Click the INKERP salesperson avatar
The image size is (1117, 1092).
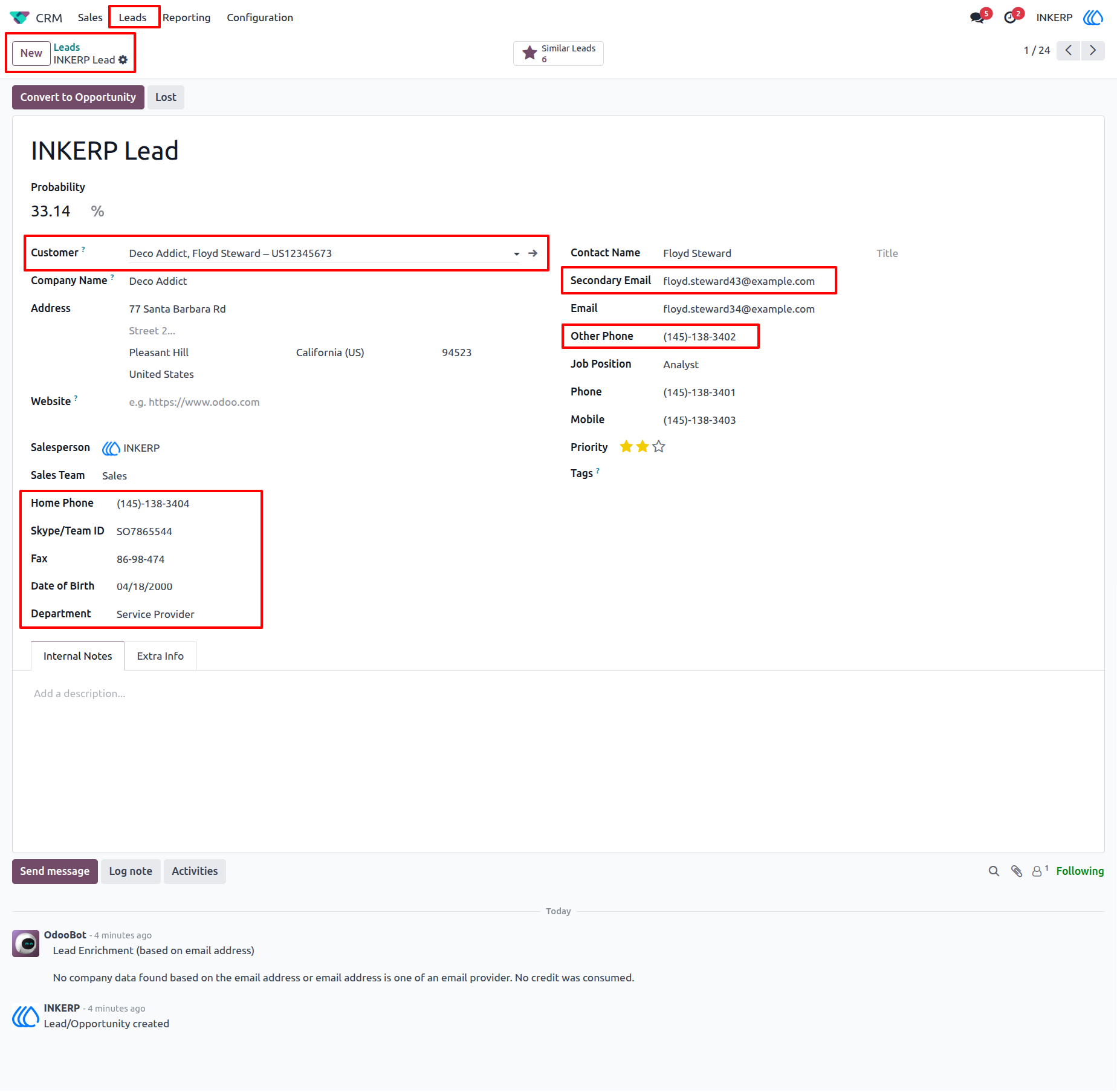coord(111,448)
